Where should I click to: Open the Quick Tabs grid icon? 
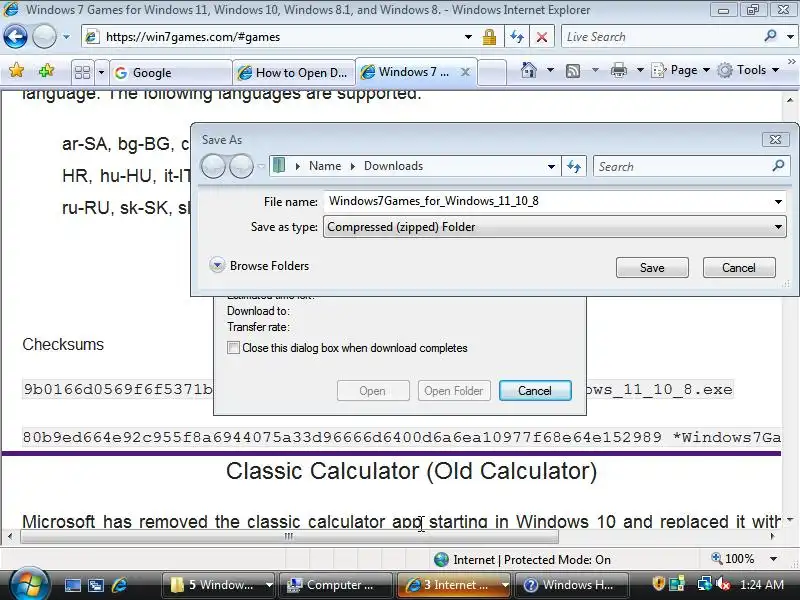[x=82, y=72]
